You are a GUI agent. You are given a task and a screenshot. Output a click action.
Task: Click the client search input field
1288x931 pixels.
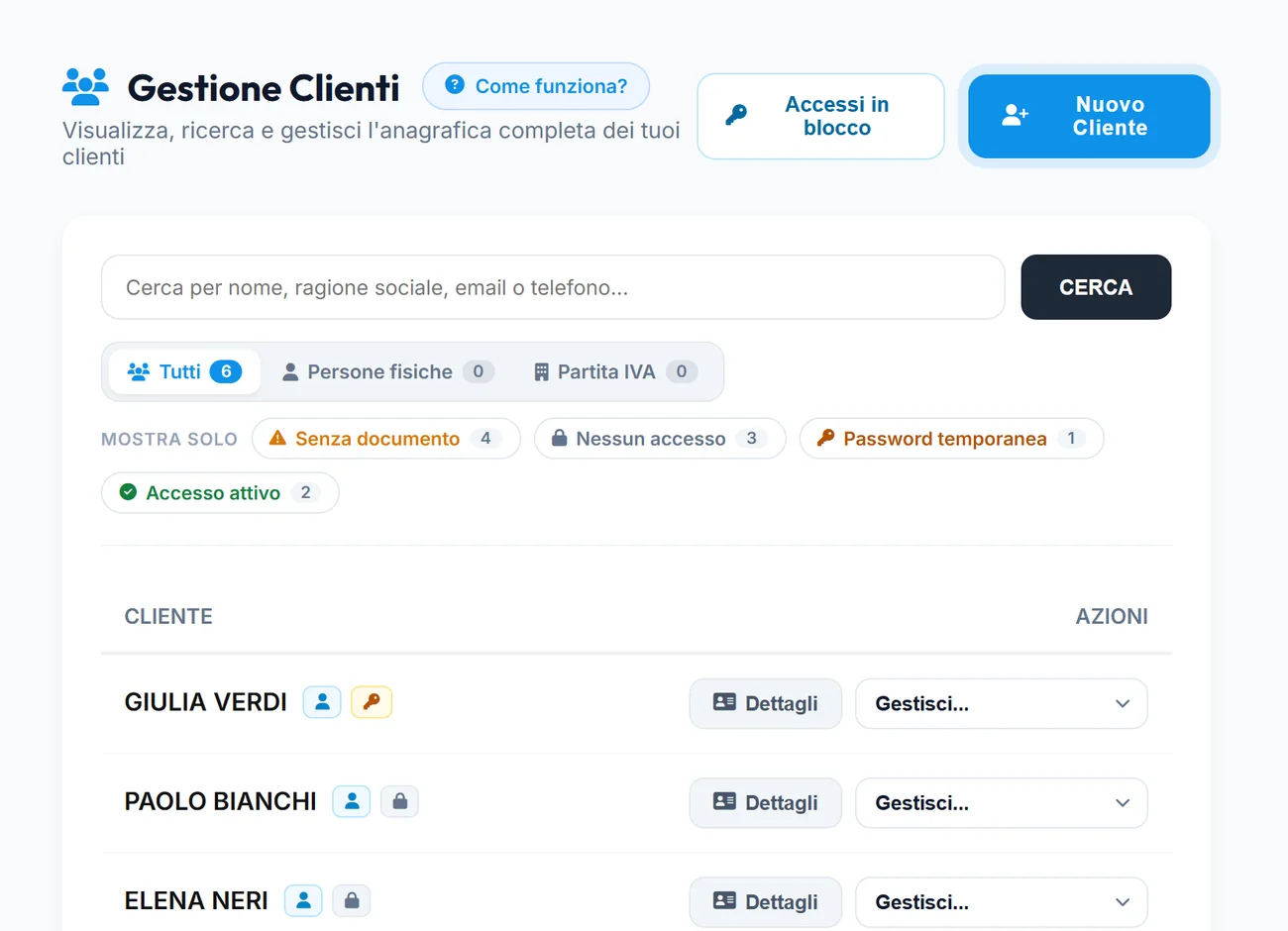point(553,287)
